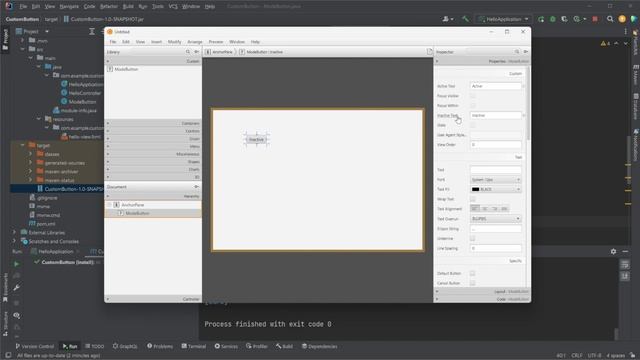Image resolution: width=640 pixels, height=360 pixels.
Task: Open the Text Overrun ELLIPSIS dropdown
Action: (496, 219)
